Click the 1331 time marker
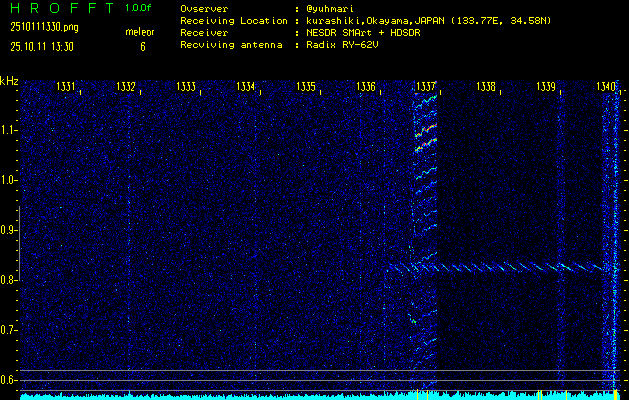This screenshot has width=629, height=400. click(x=65, y=86)
